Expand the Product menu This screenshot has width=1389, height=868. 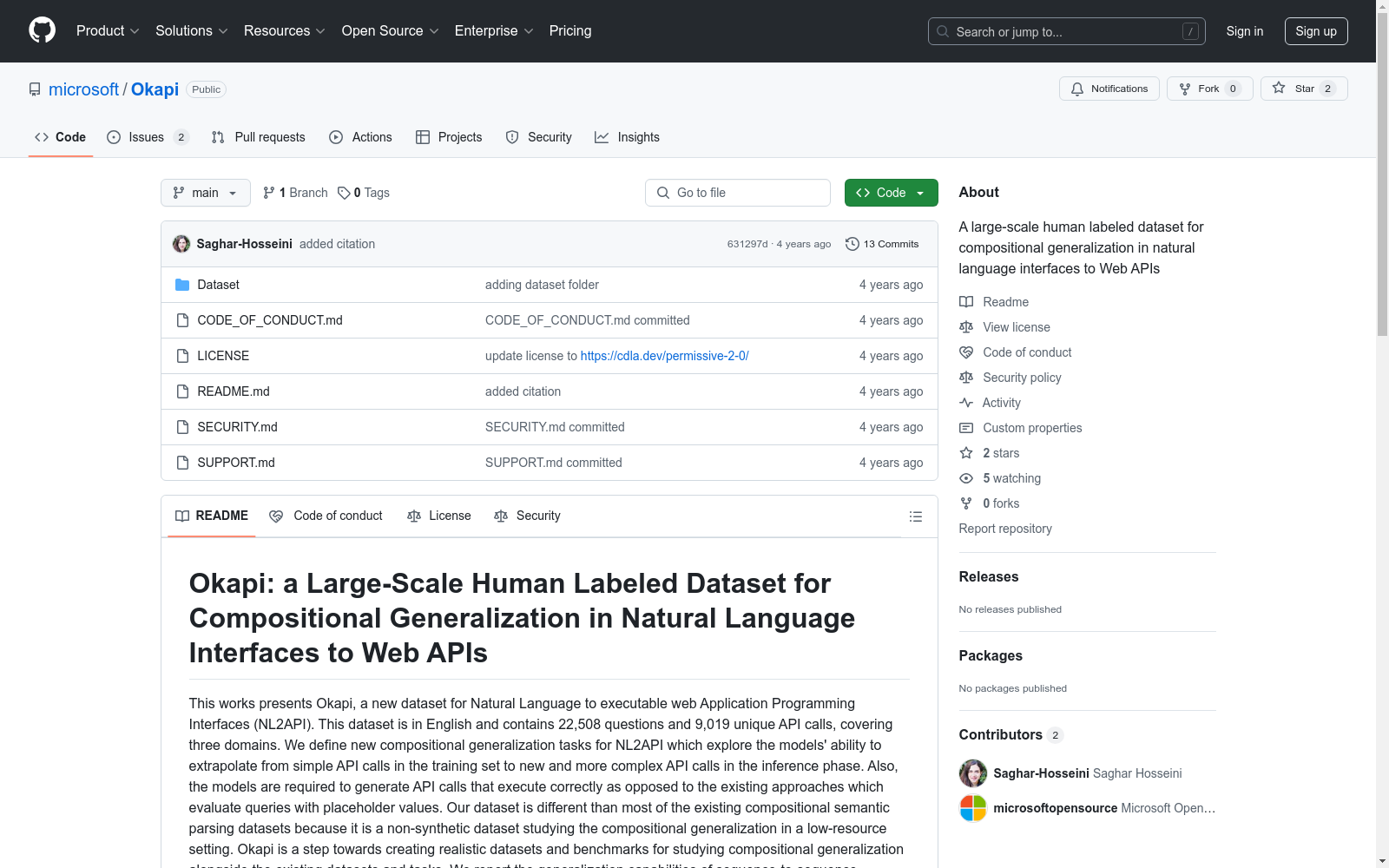click(x=108, y=31)
